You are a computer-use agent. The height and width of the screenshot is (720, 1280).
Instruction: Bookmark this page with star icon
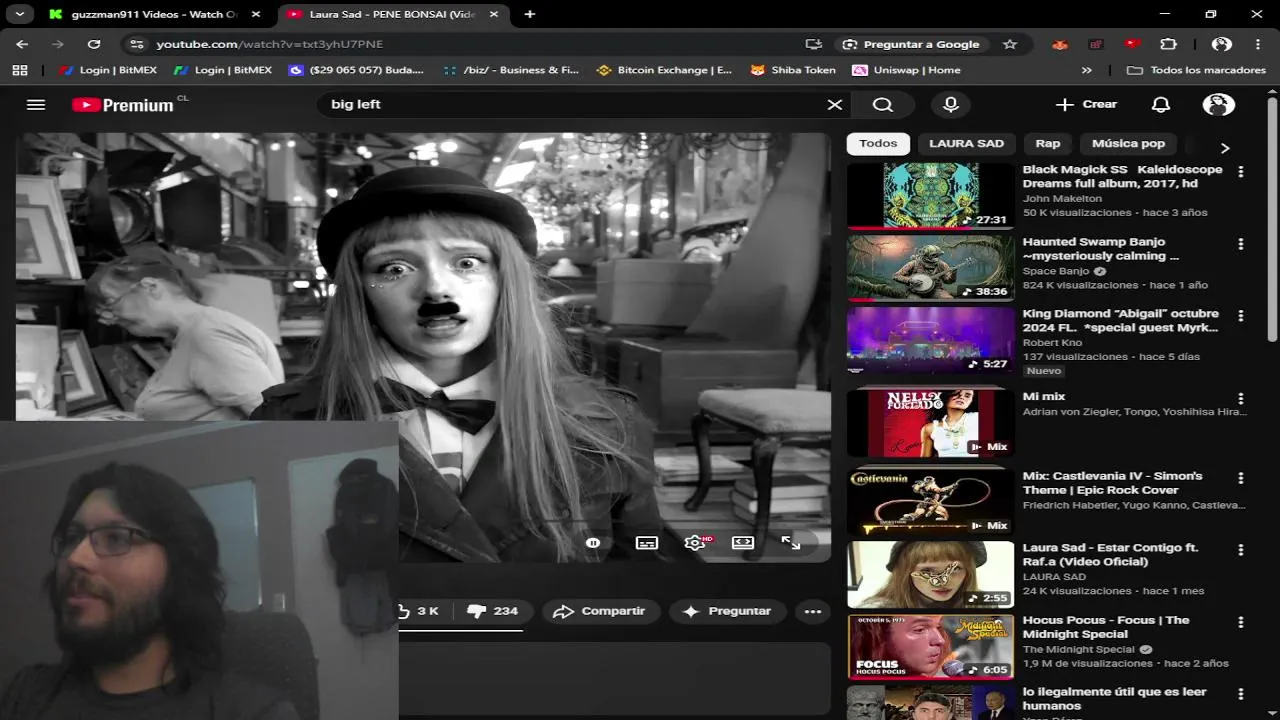point(1010,44)
